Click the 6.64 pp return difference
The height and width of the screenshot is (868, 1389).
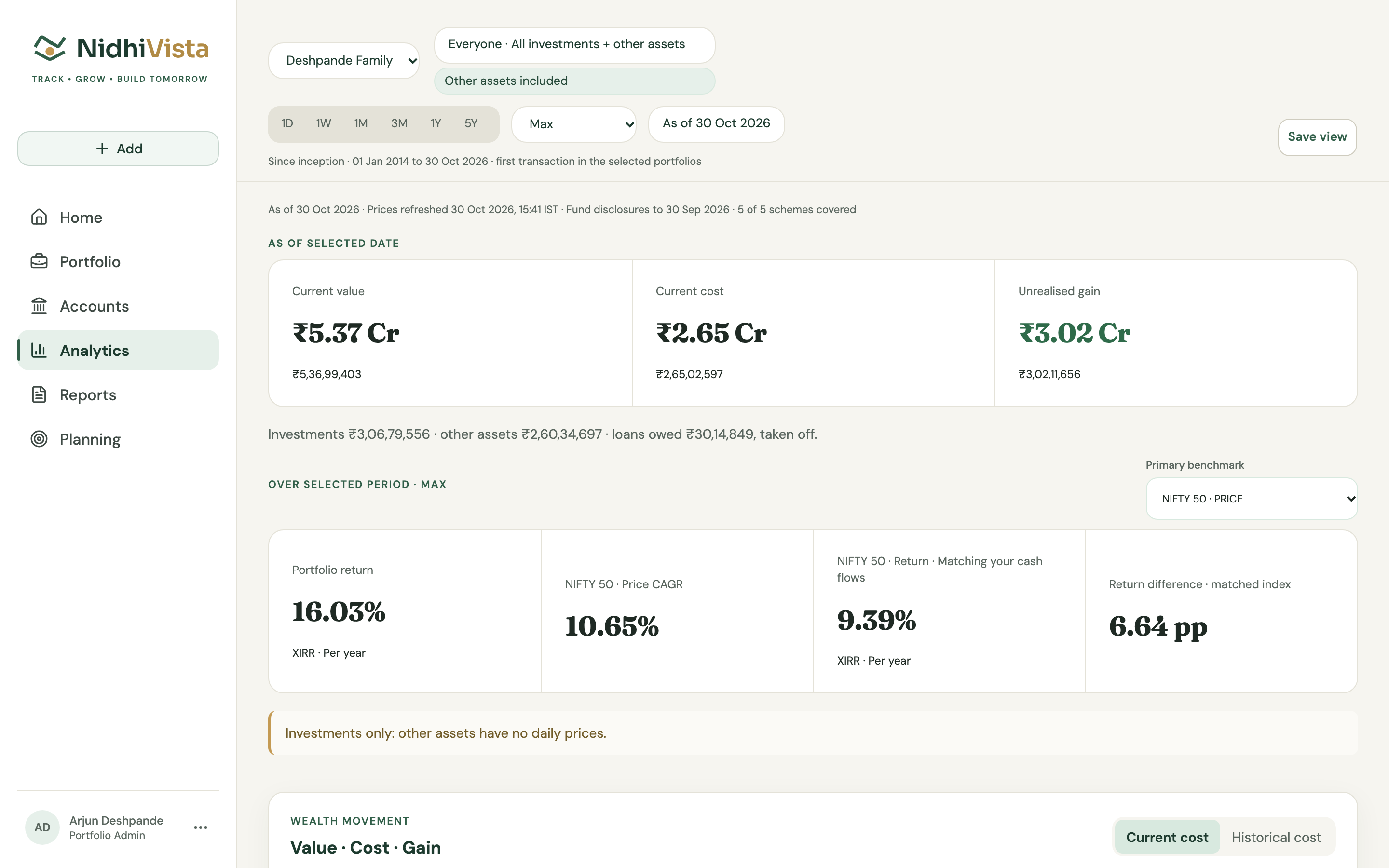[x=1158, y=627]
